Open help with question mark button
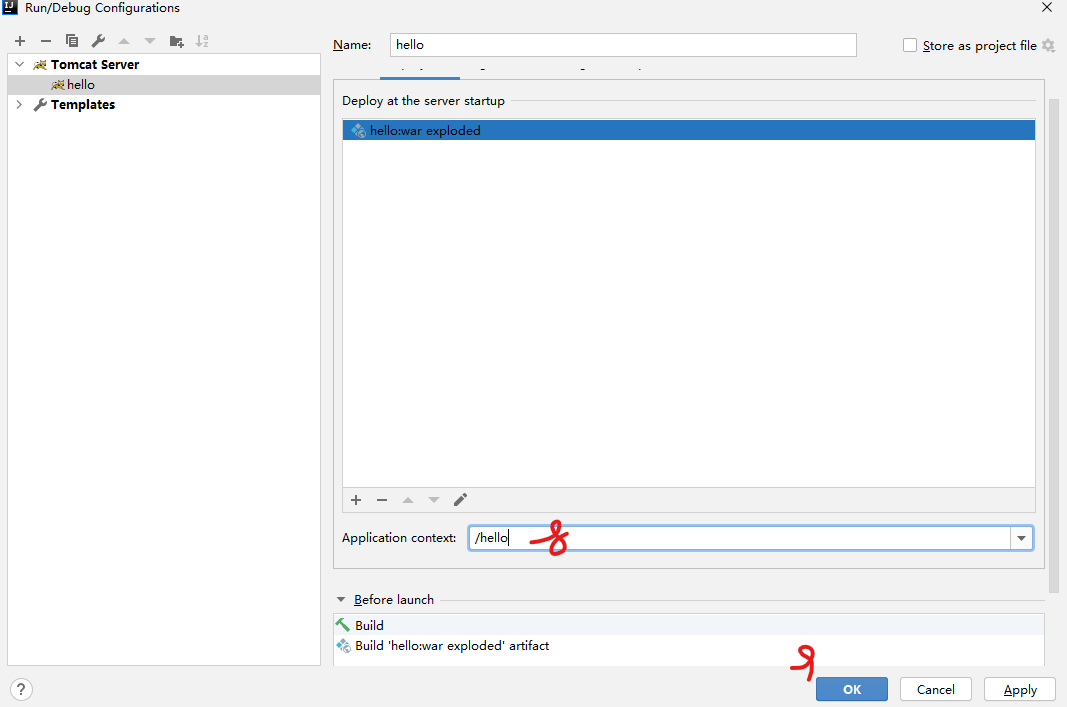Viewport: 1067px width, 707px height. pos(21,689)
